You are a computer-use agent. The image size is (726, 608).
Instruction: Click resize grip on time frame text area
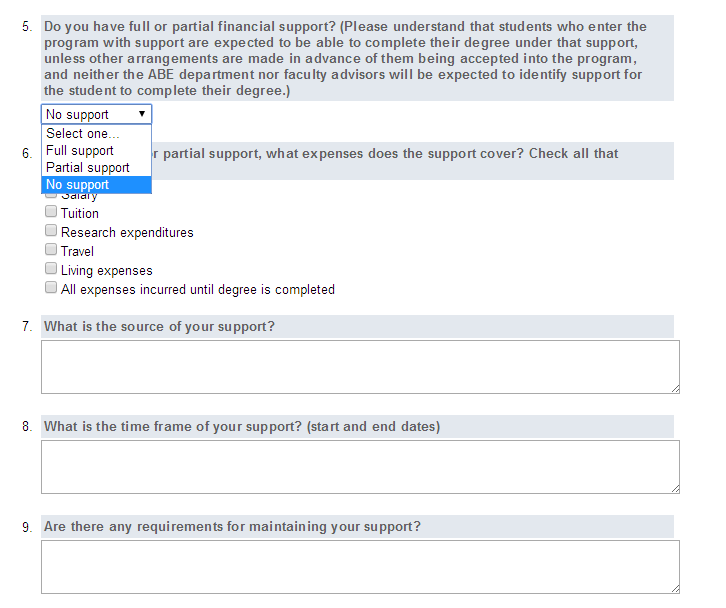tap(675, 488)
